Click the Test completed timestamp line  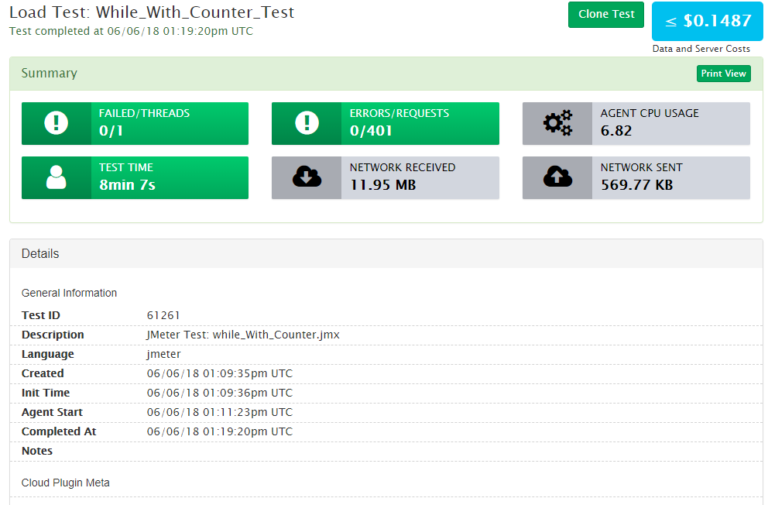[x=131, y=31]
